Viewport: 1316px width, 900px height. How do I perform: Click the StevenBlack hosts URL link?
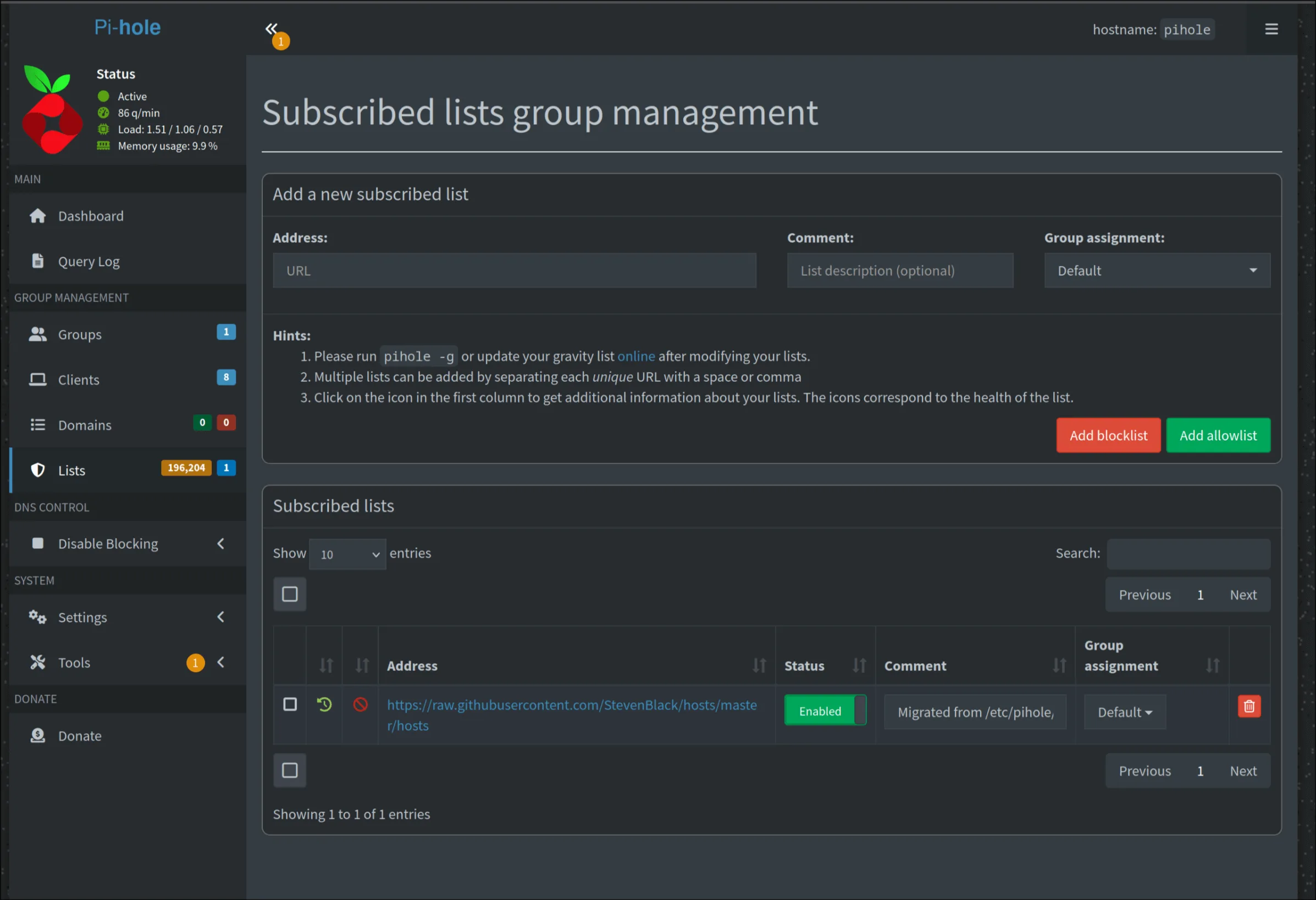pyautogui.click(x=571, y=705)
